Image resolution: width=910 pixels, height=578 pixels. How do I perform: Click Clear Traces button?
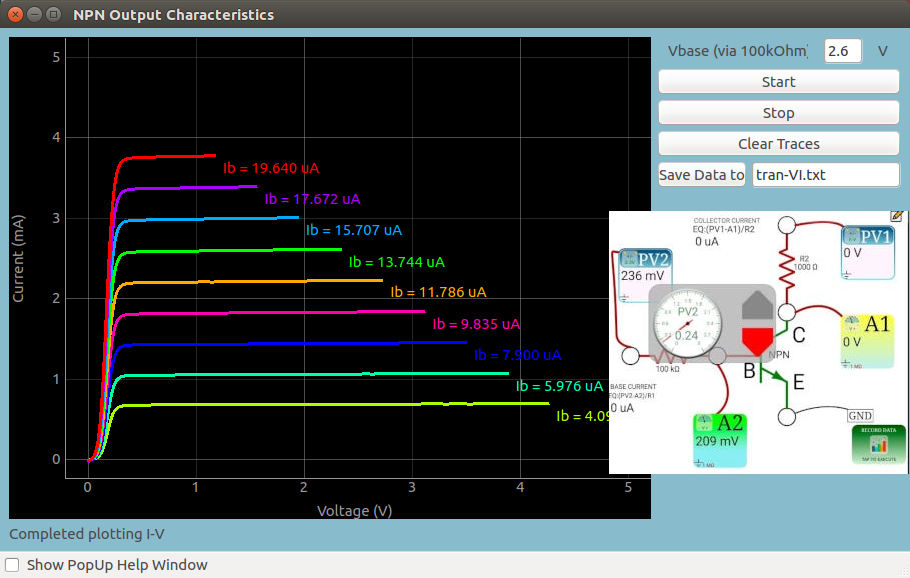point(778,144)
